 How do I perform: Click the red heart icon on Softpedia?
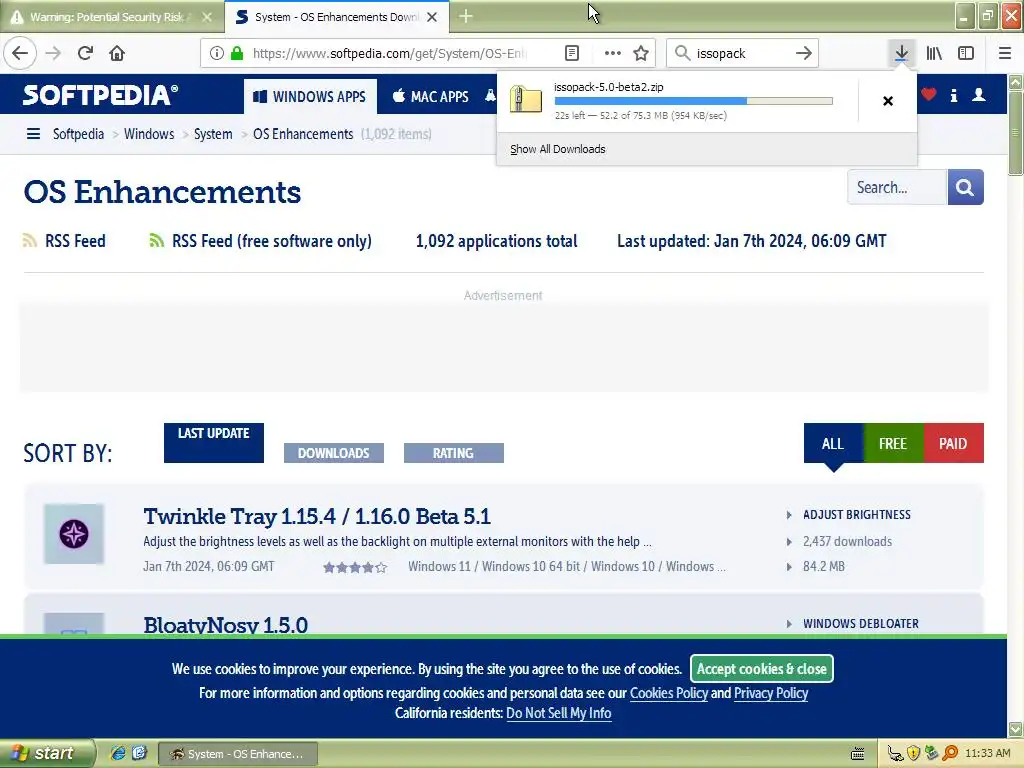[929, 95]
